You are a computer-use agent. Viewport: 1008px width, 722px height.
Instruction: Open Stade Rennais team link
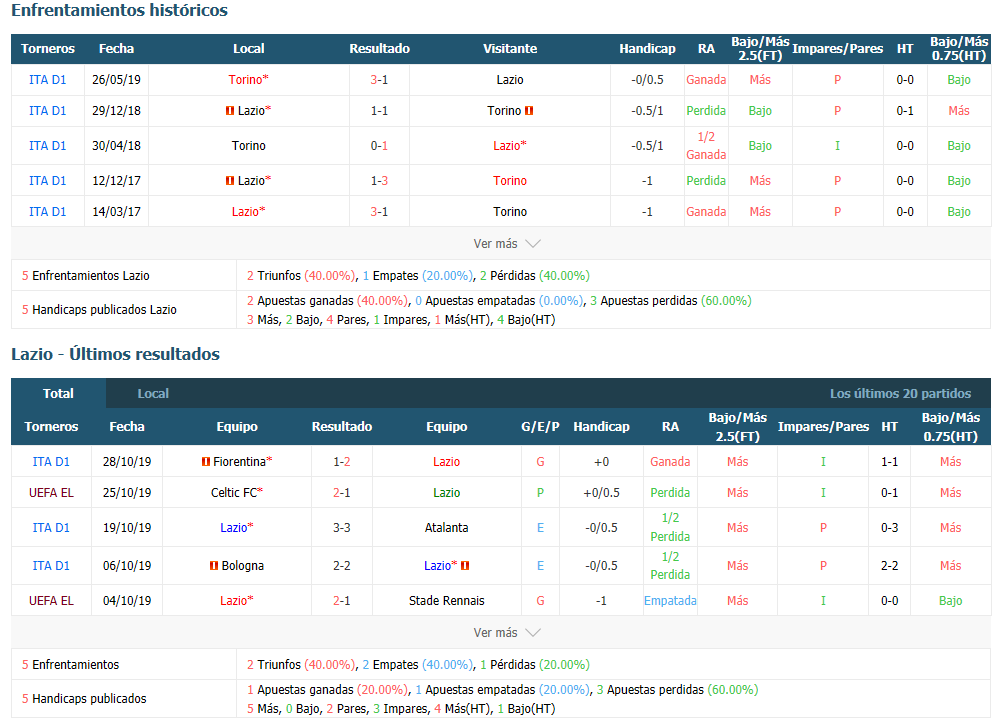click(x=447, y=600)
